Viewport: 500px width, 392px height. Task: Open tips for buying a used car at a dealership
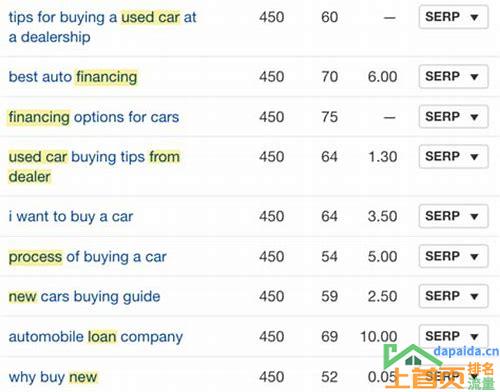102,27
